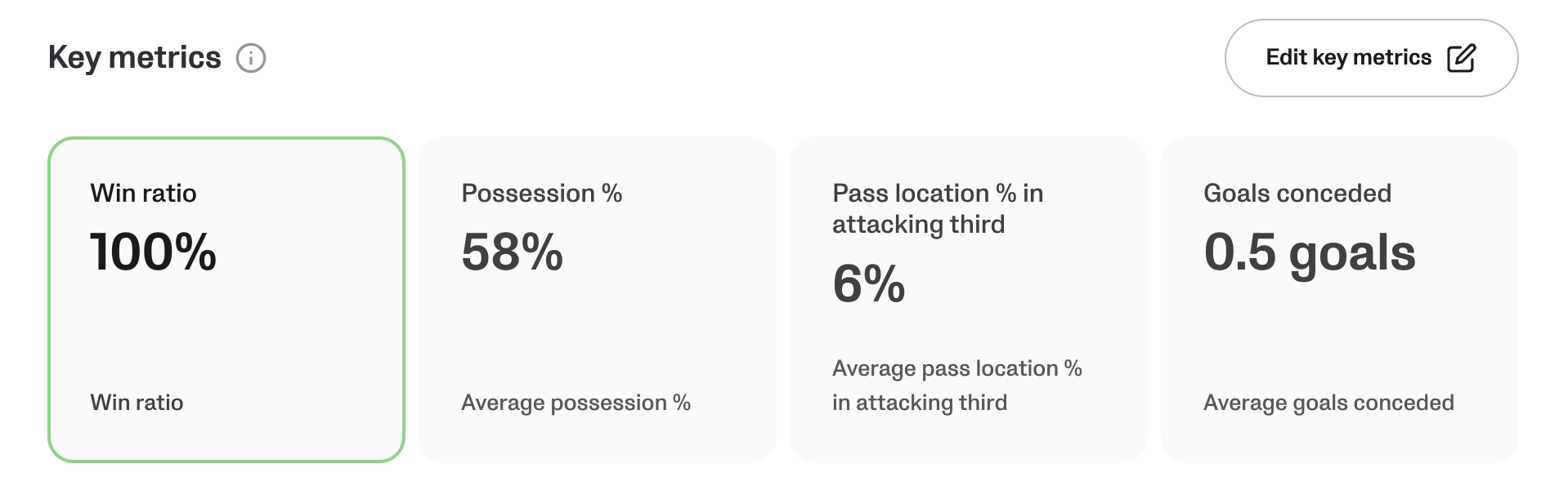
Task: Click the info icon beside Key metrics
Action: [x=251, y=58]
